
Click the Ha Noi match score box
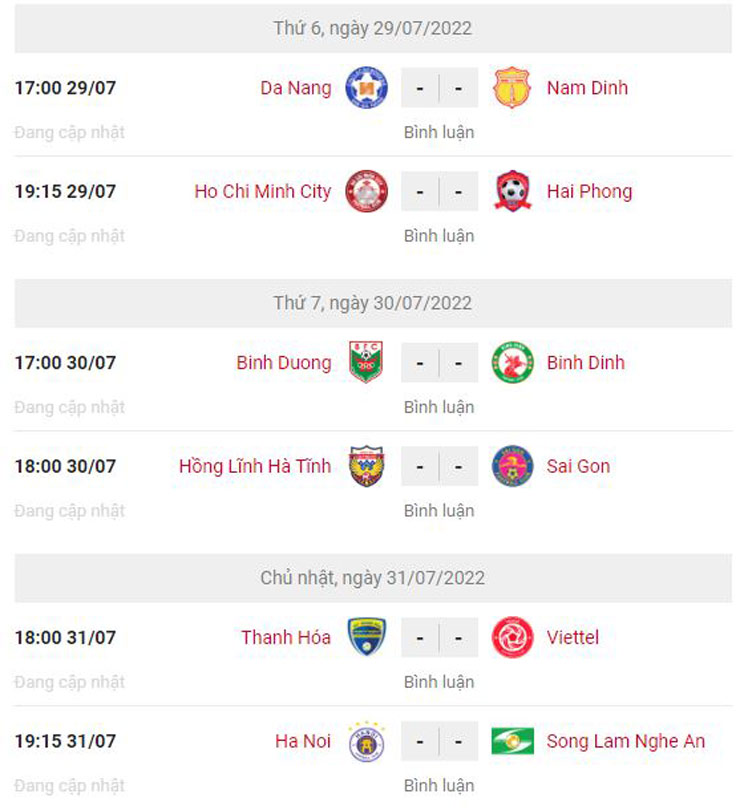(439, 742)
